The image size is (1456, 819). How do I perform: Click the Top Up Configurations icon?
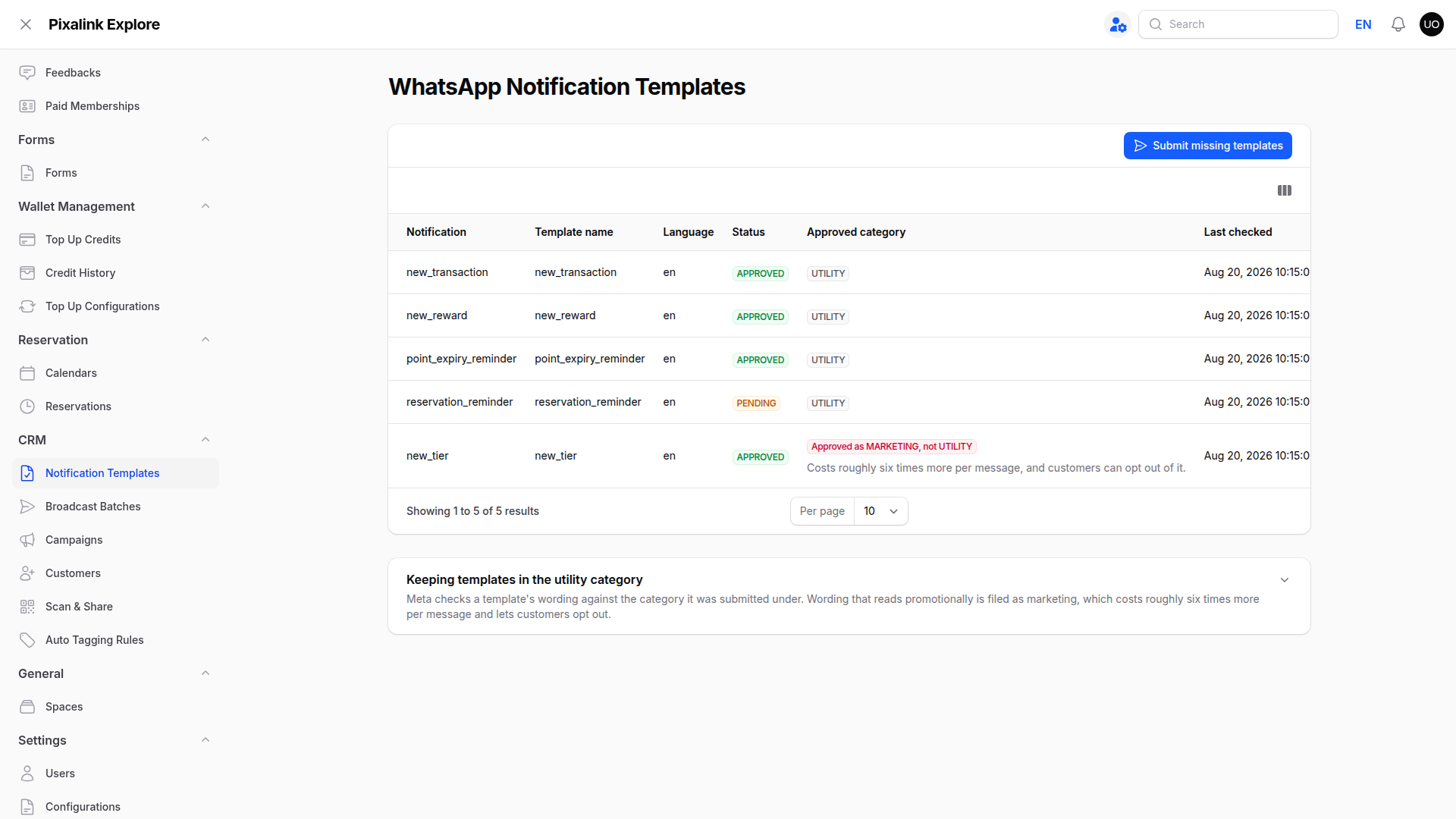click(27, 306)
